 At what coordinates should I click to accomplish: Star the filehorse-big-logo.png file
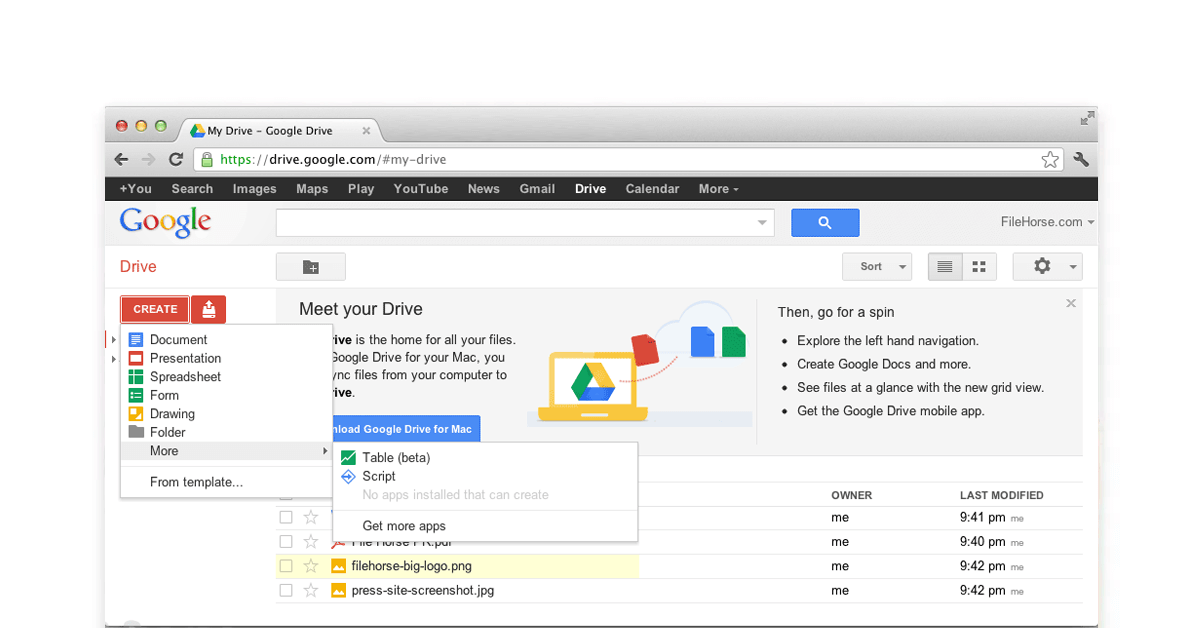(310, 565)
